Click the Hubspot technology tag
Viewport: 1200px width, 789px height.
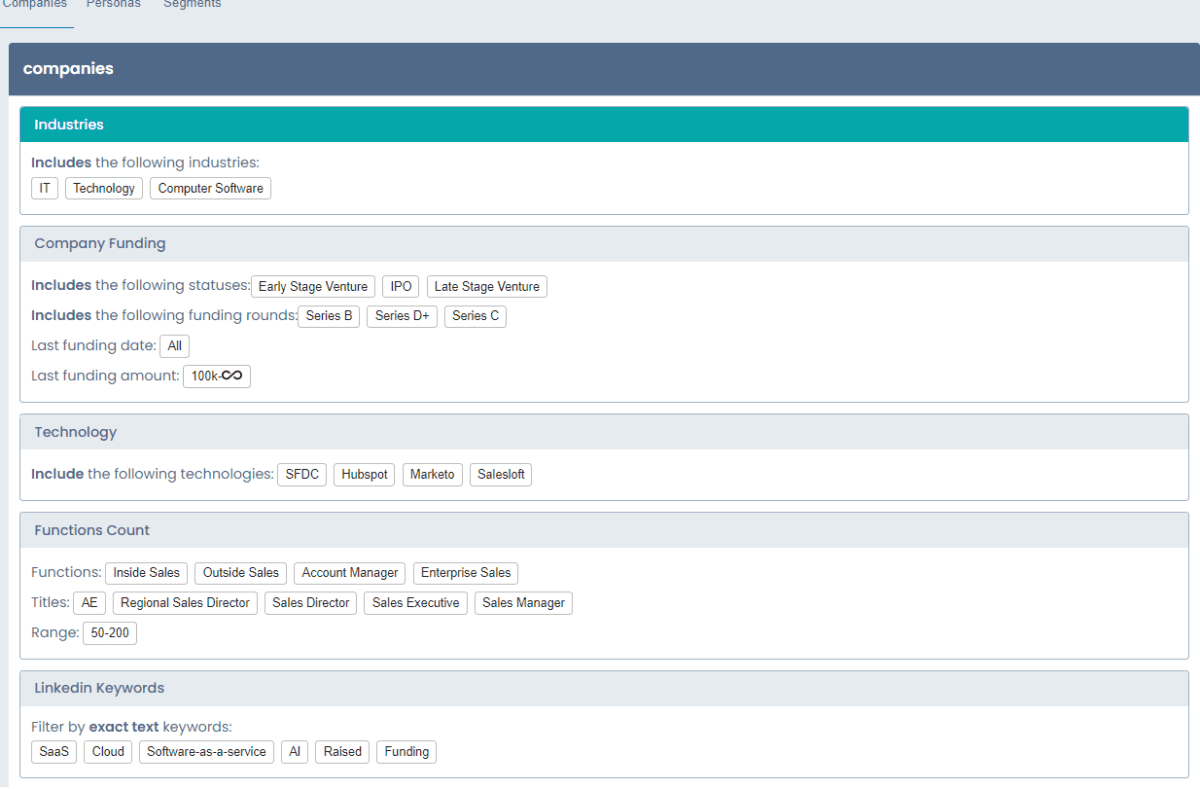[x=364, y=474]
